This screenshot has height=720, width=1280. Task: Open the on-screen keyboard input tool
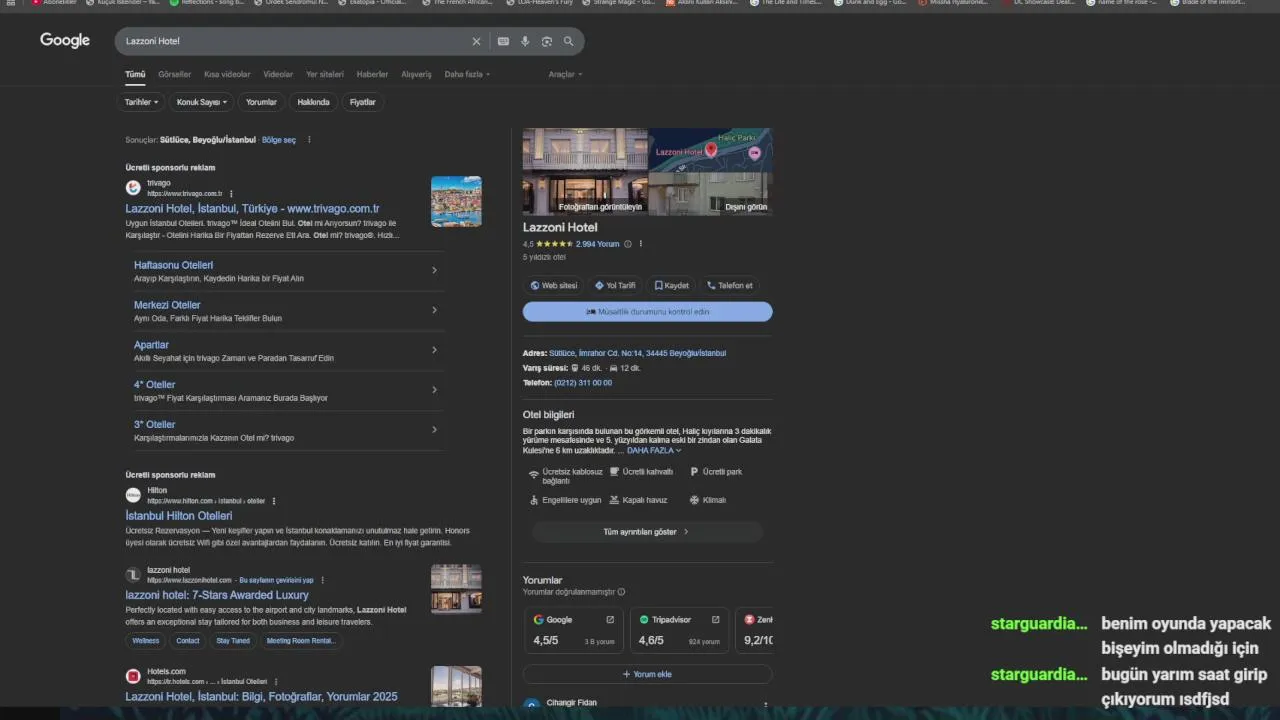tap(503, 41)
